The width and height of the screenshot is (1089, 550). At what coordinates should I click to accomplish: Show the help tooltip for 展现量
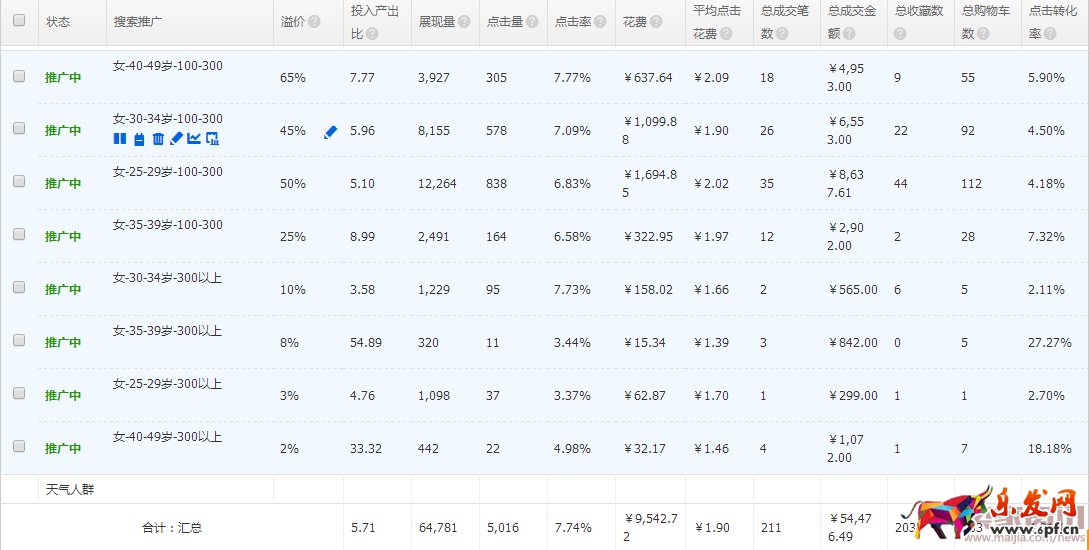tap(464, 22)
